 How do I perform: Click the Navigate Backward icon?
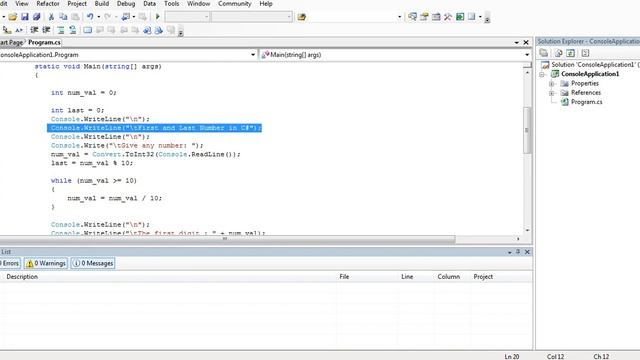[126, 17]
